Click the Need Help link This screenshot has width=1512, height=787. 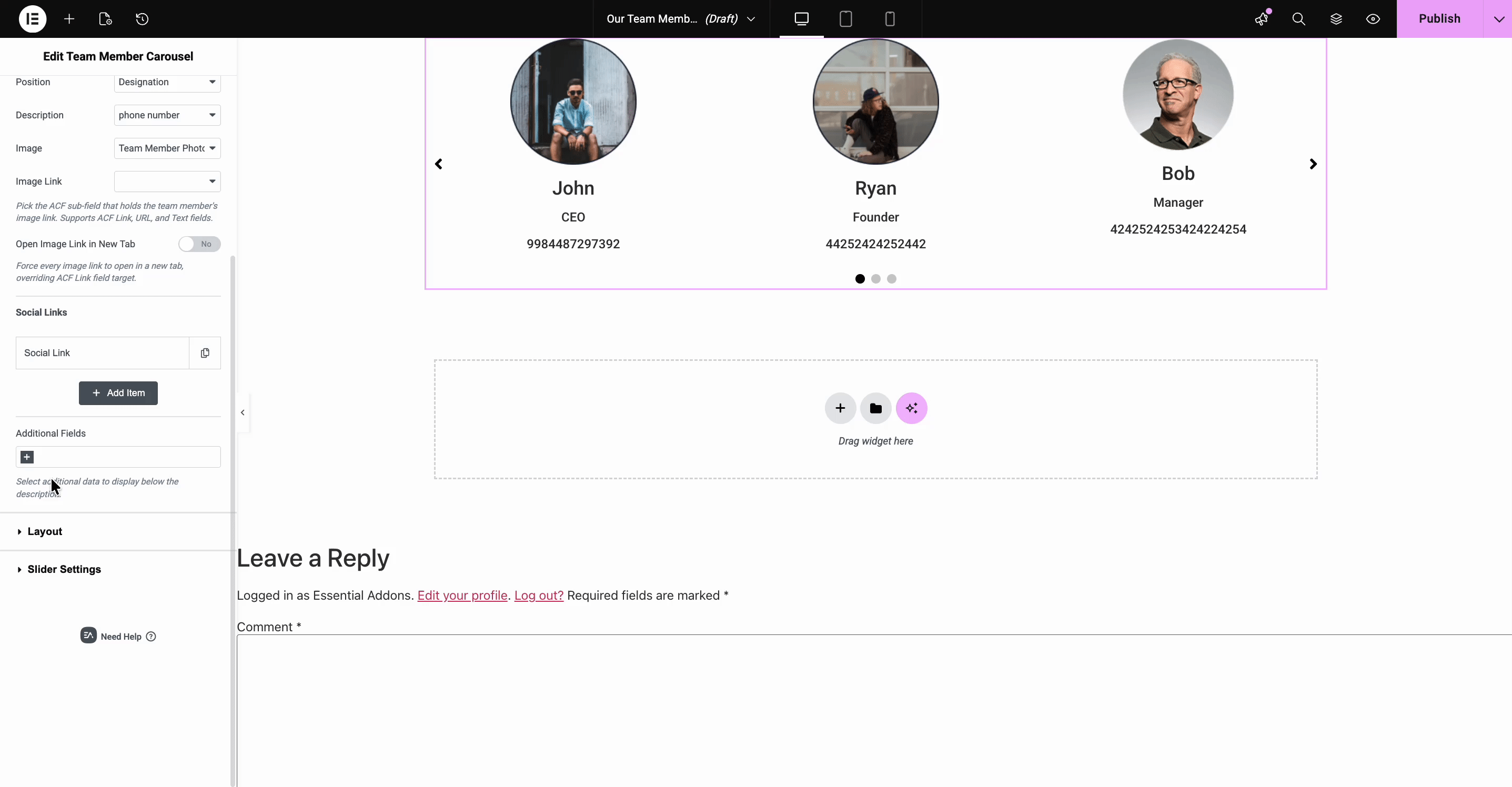tap(121, 636)
